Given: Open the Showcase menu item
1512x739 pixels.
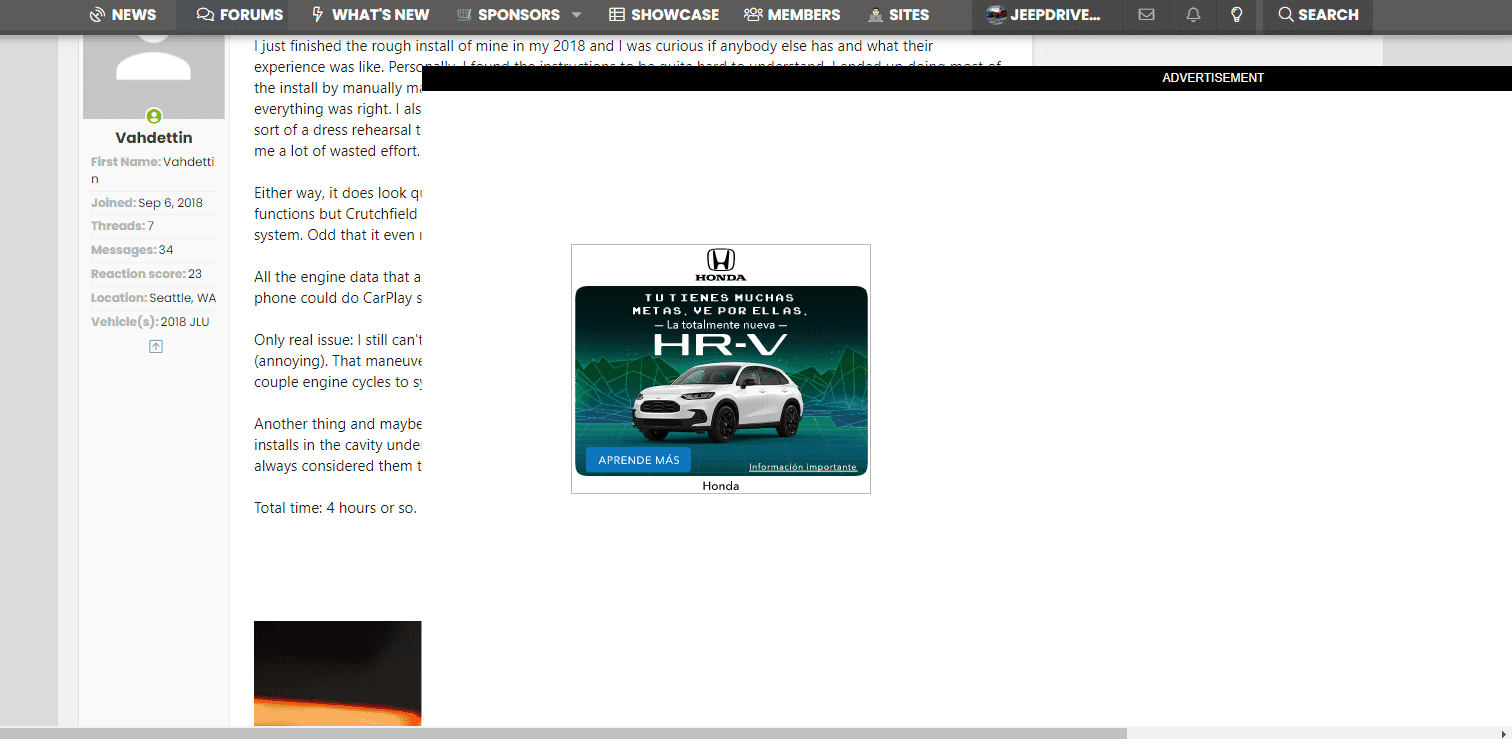Looking at the screenshot, I should click(x=664, y=15).
